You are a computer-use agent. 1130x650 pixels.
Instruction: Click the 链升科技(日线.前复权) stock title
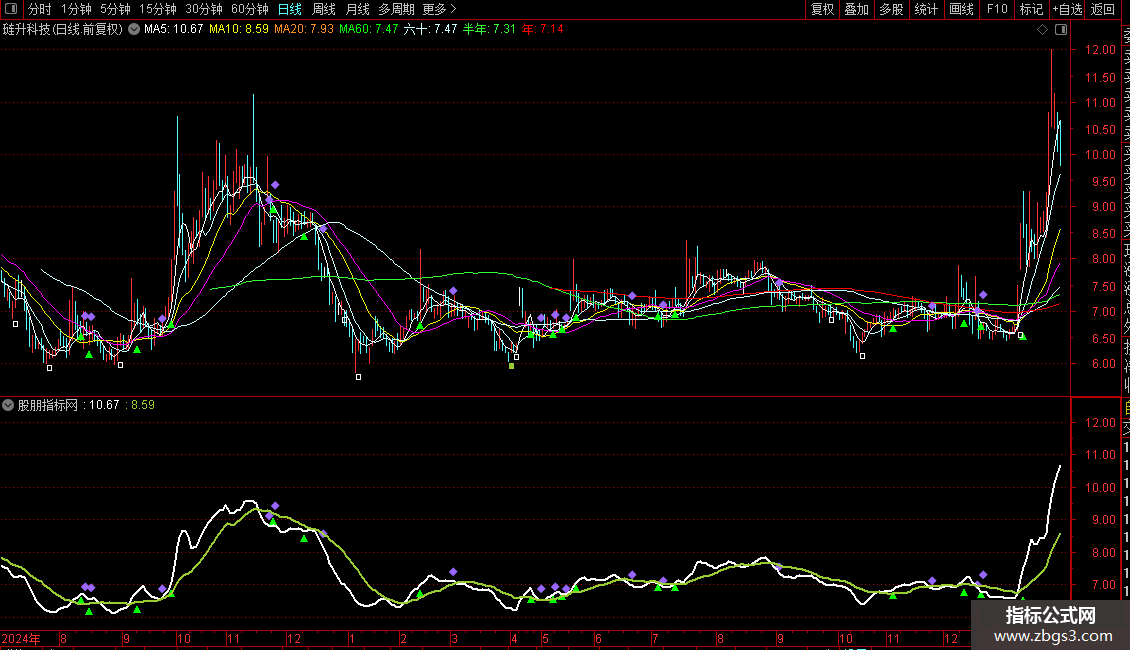point(63,30)
